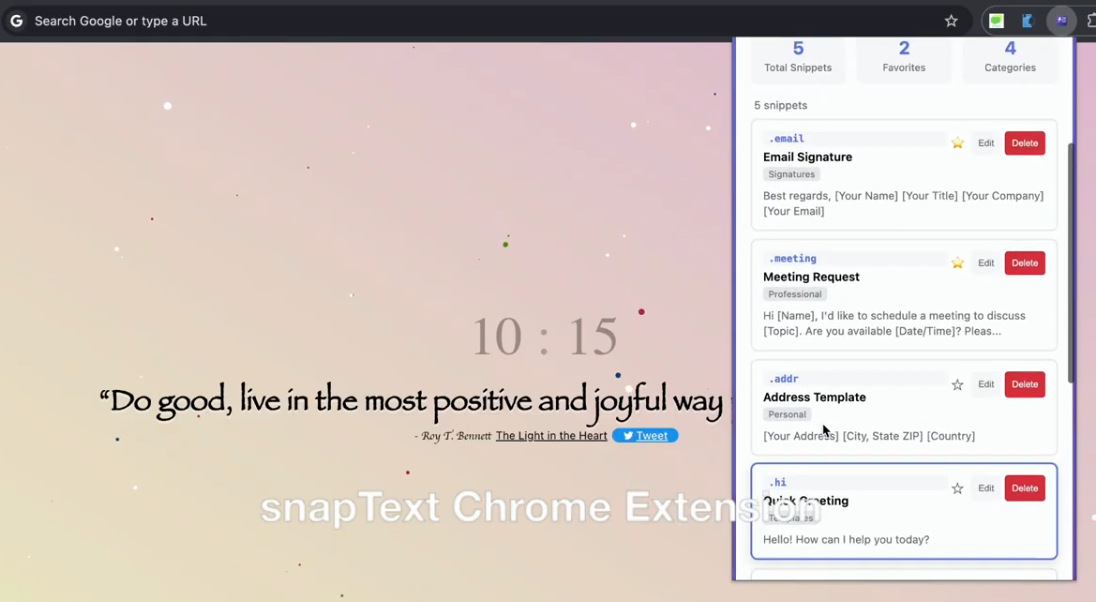This screenshot has height=602, width=1096.
Task: Remove the favorite star on Meeting Request
Action: pyautogui.click(x=957, y=263)
